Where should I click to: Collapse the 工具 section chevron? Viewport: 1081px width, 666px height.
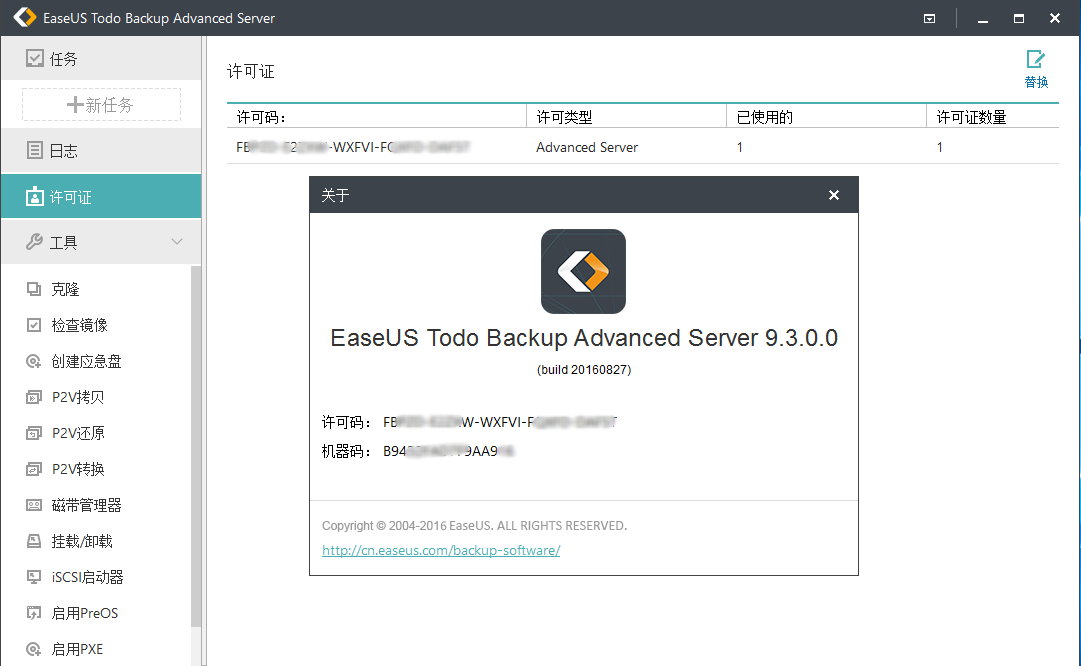176,241
